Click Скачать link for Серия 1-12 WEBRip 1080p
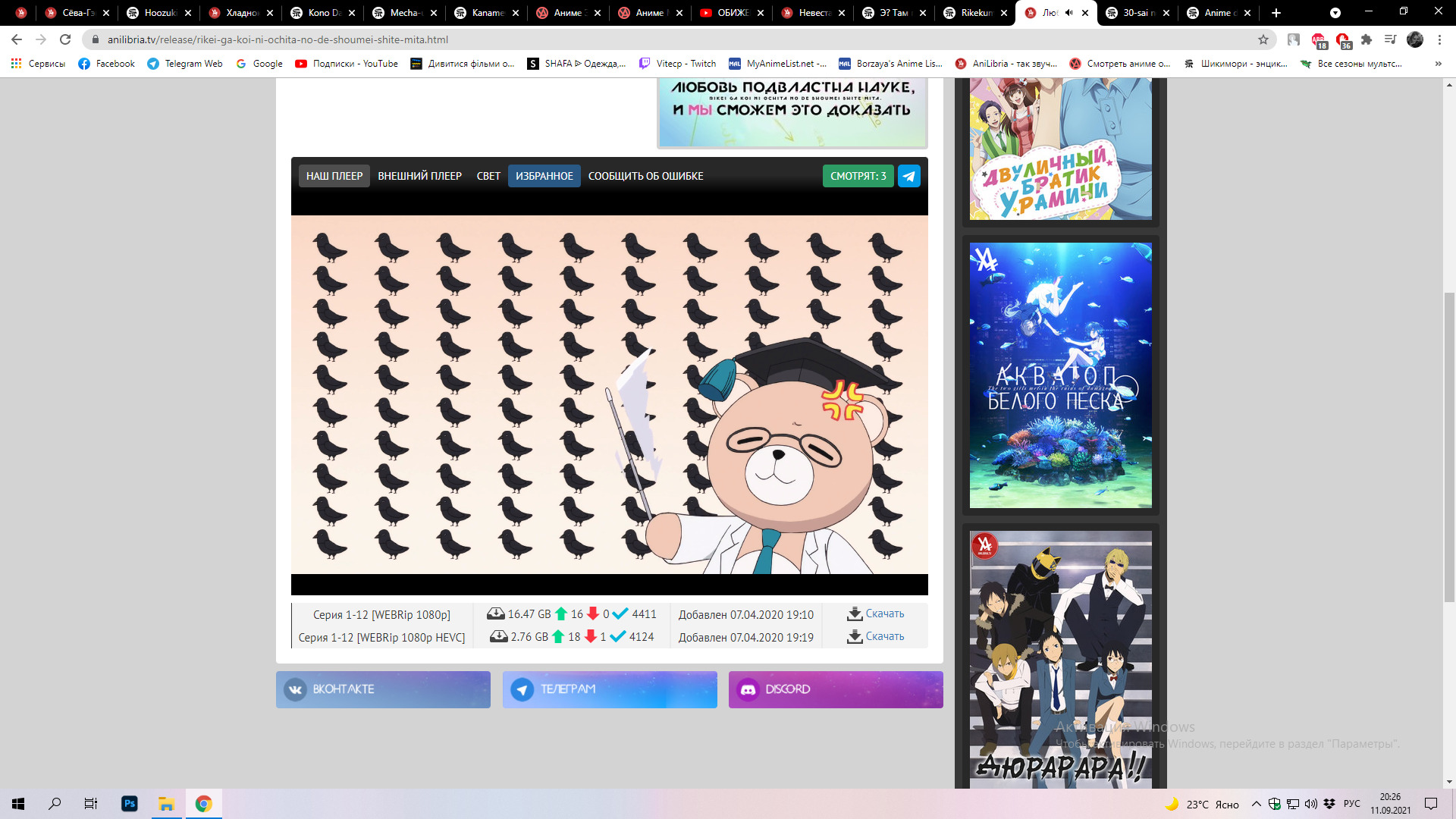1456x819 pixels. tap(884, 613)
